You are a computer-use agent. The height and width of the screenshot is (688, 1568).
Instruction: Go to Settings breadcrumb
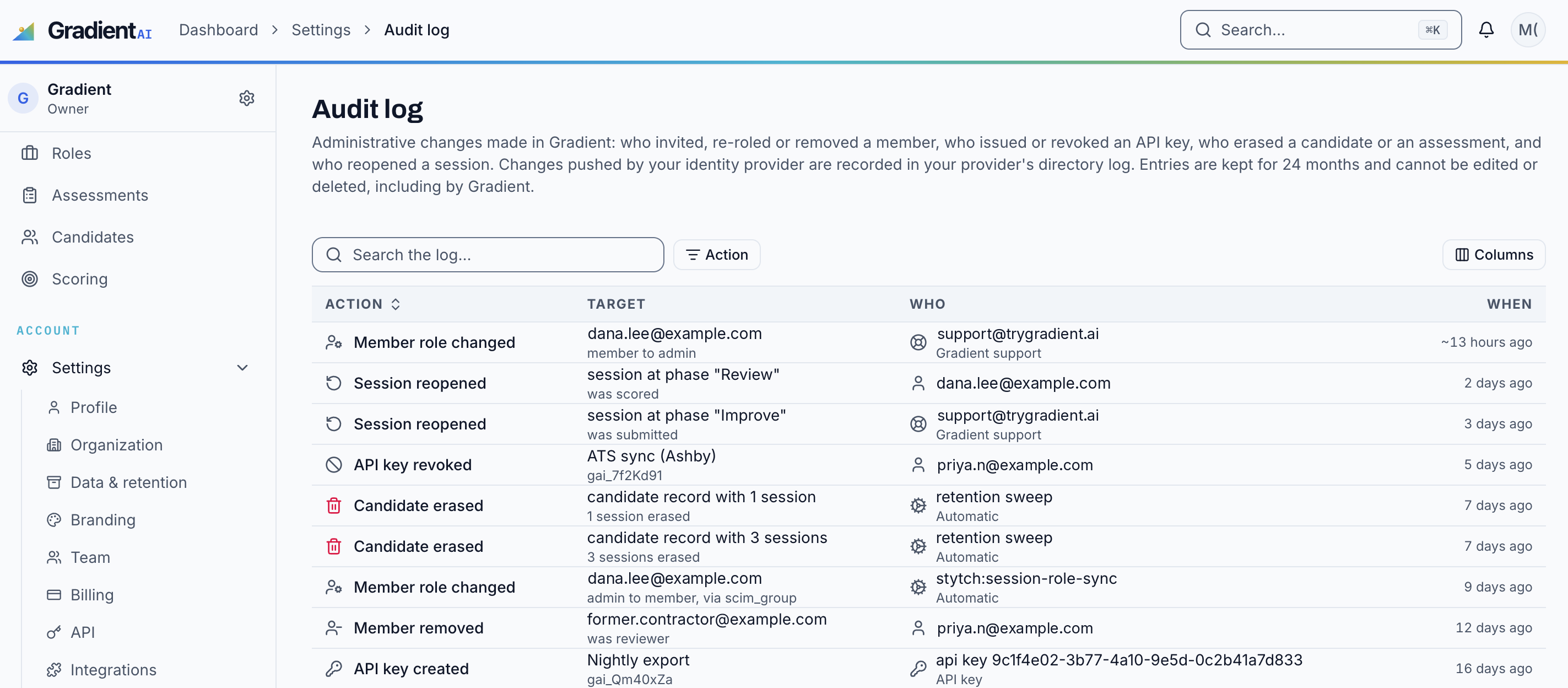click(x=321, y=30)
